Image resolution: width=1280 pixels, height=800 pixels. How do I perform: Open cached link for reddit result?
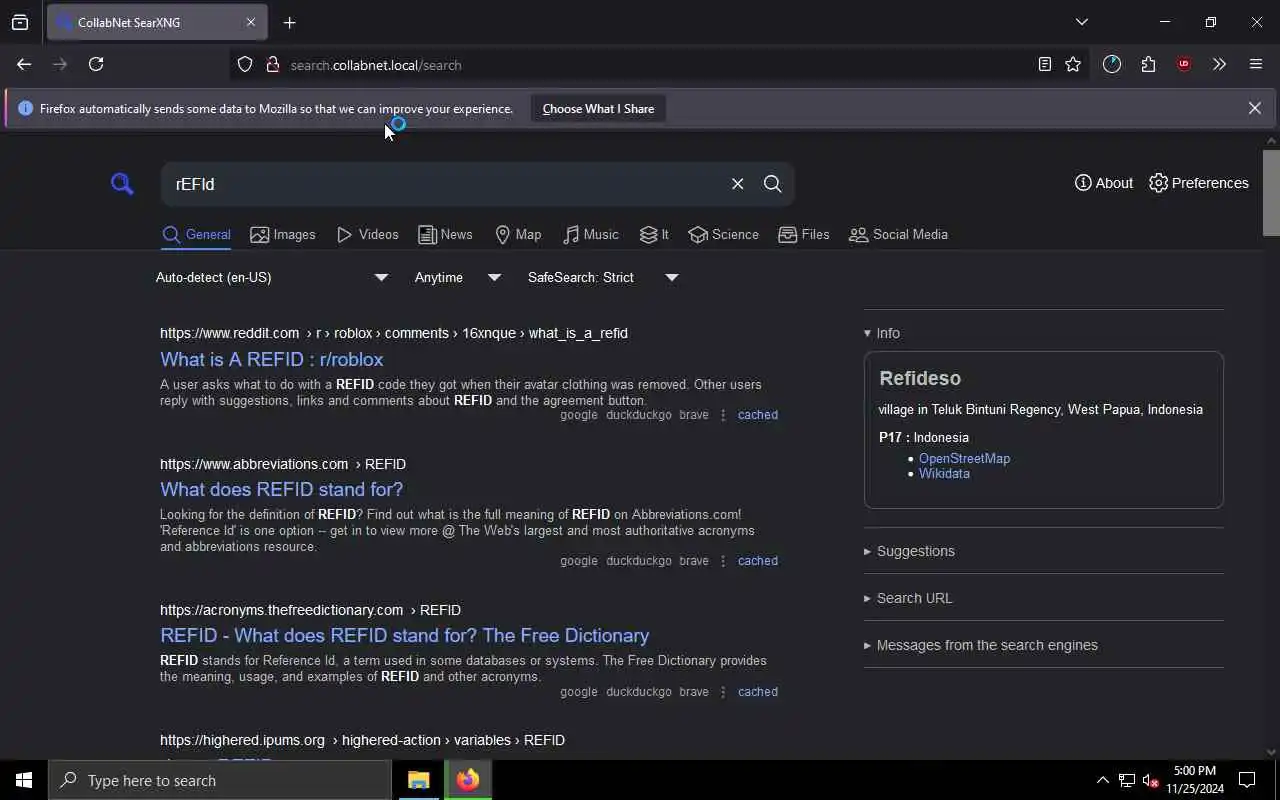(757, 415)
